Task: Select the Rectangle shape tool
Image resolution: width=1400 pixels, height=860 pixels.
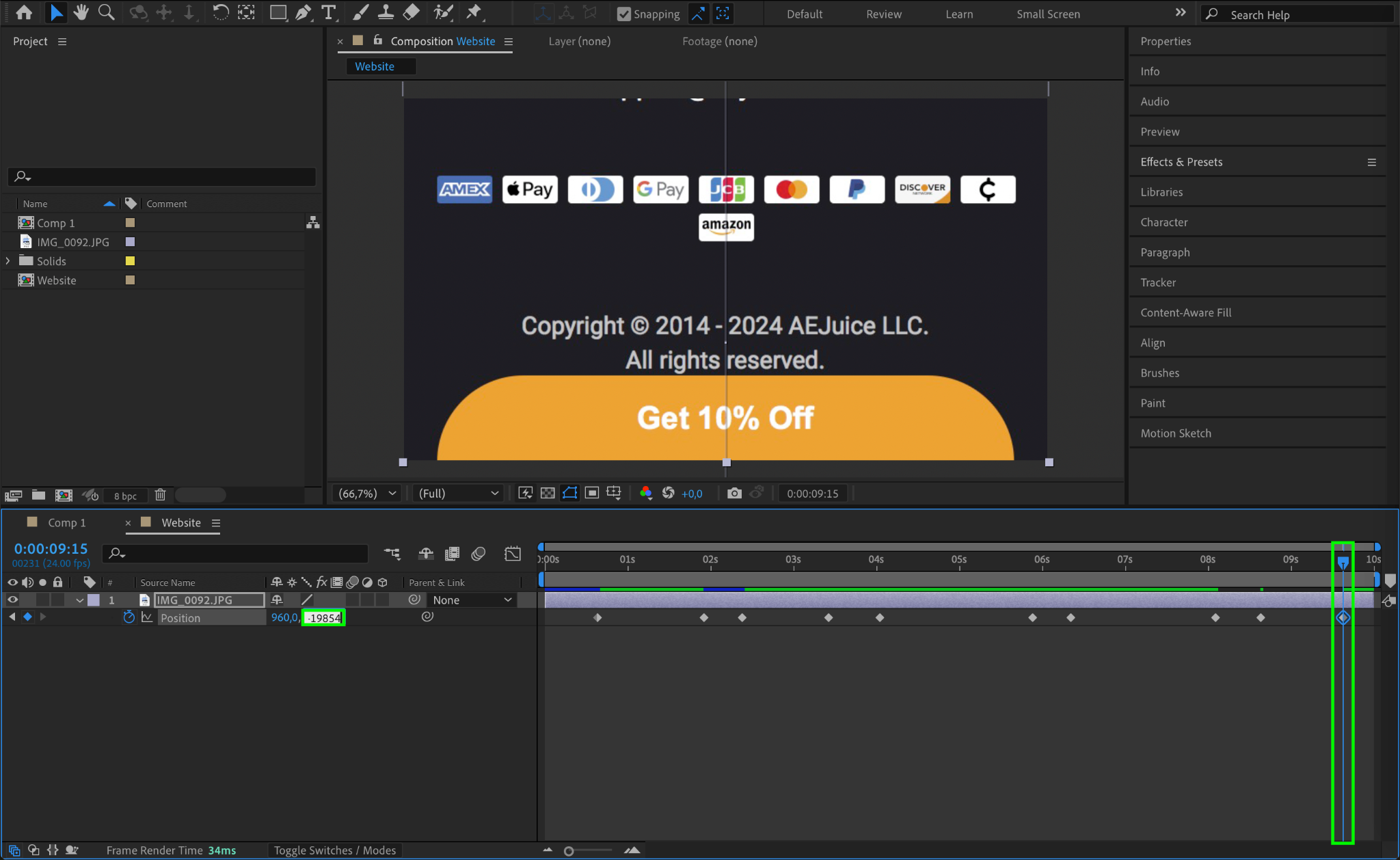Action: coord(278,12)
